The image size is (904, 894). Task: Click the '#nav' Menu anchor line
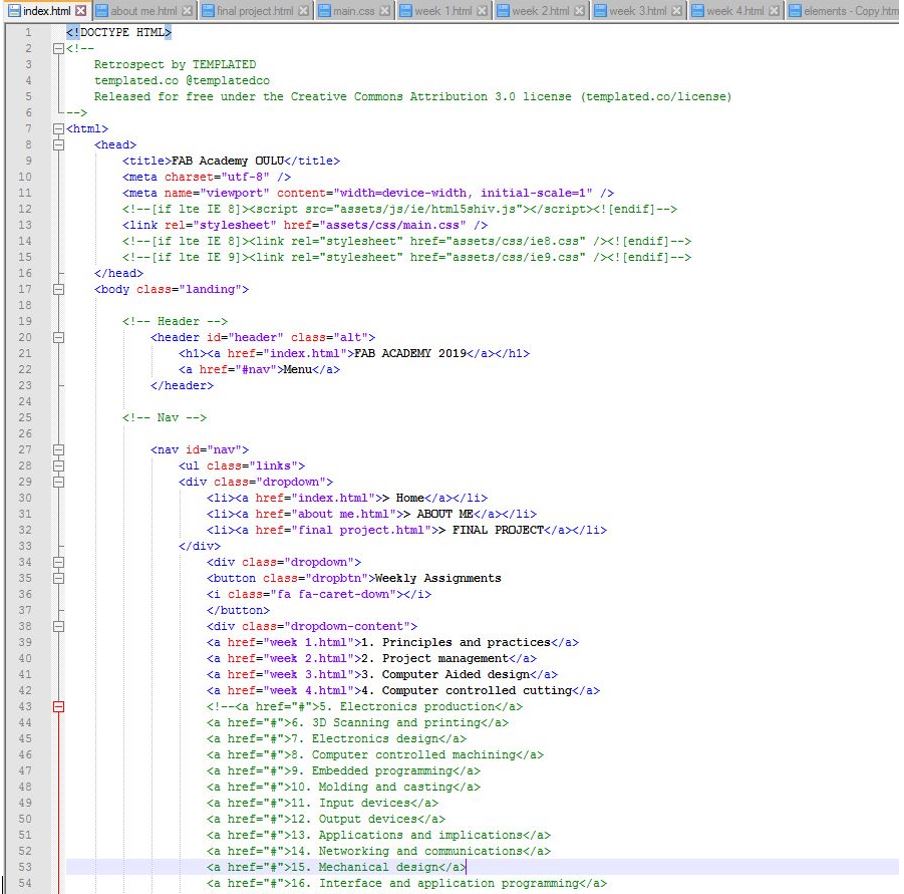[x=259, y=369]
